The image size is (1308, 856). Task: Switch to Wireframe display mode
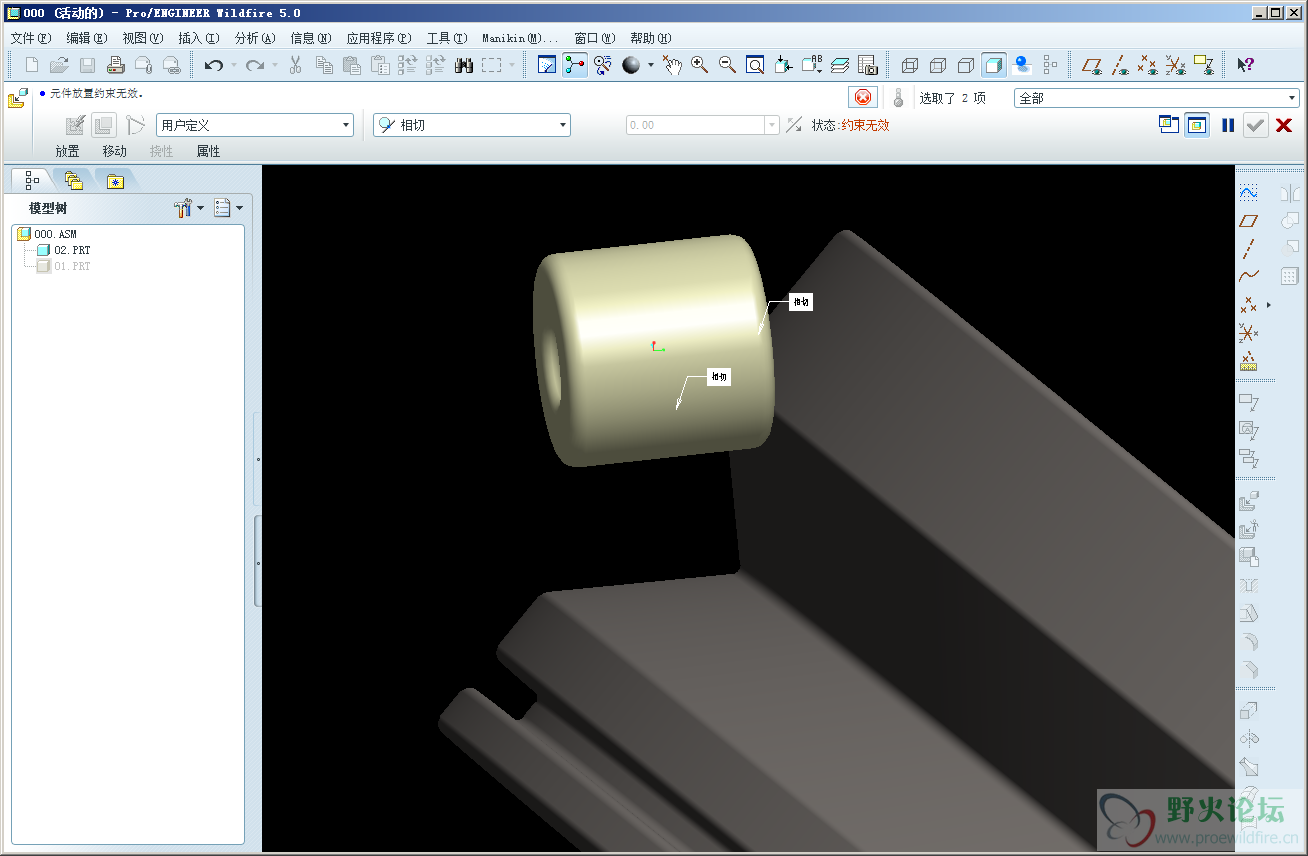(x=910, y=65)
